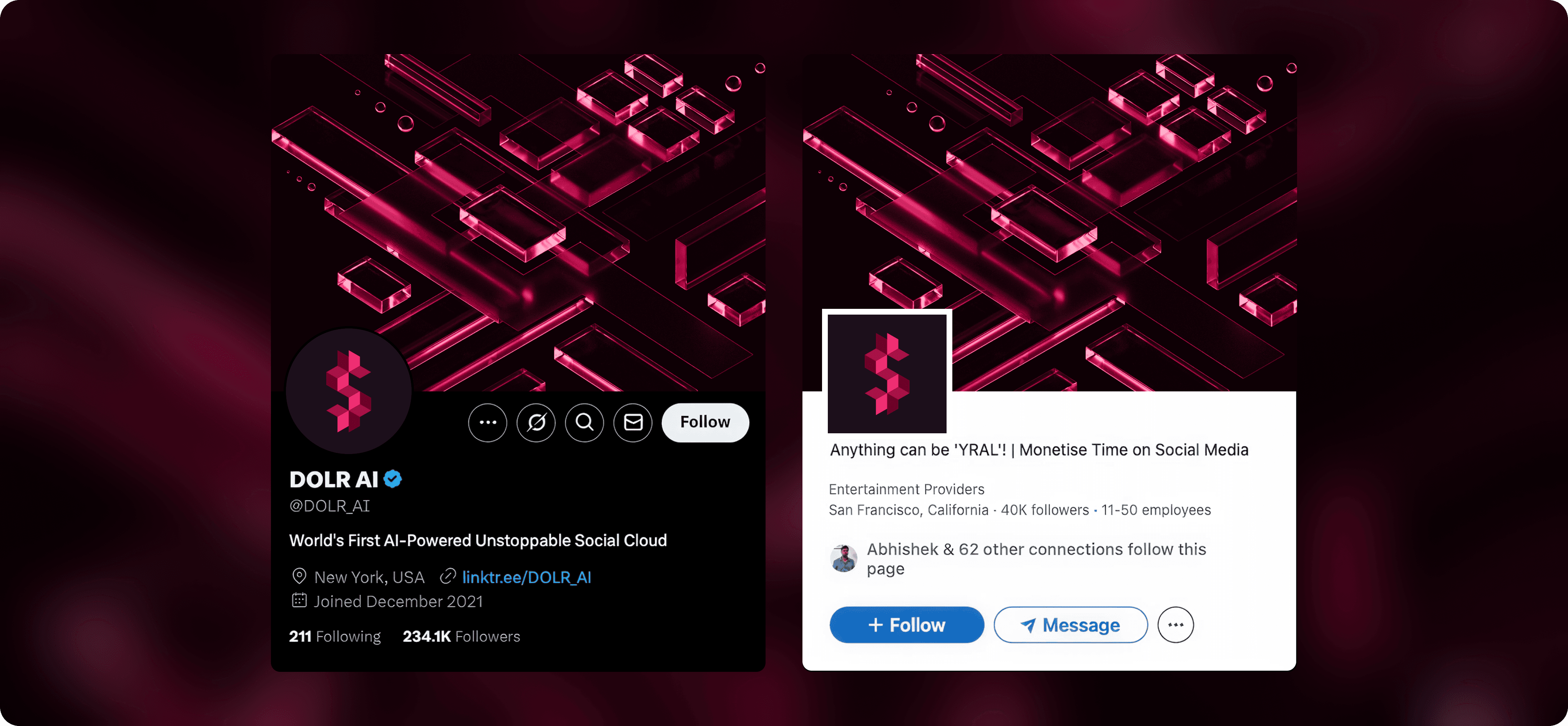The width and height of the screenshot is (1568, 726).
Task: Follow DOLR AI with the white Follow button
Action: point(705,422)
